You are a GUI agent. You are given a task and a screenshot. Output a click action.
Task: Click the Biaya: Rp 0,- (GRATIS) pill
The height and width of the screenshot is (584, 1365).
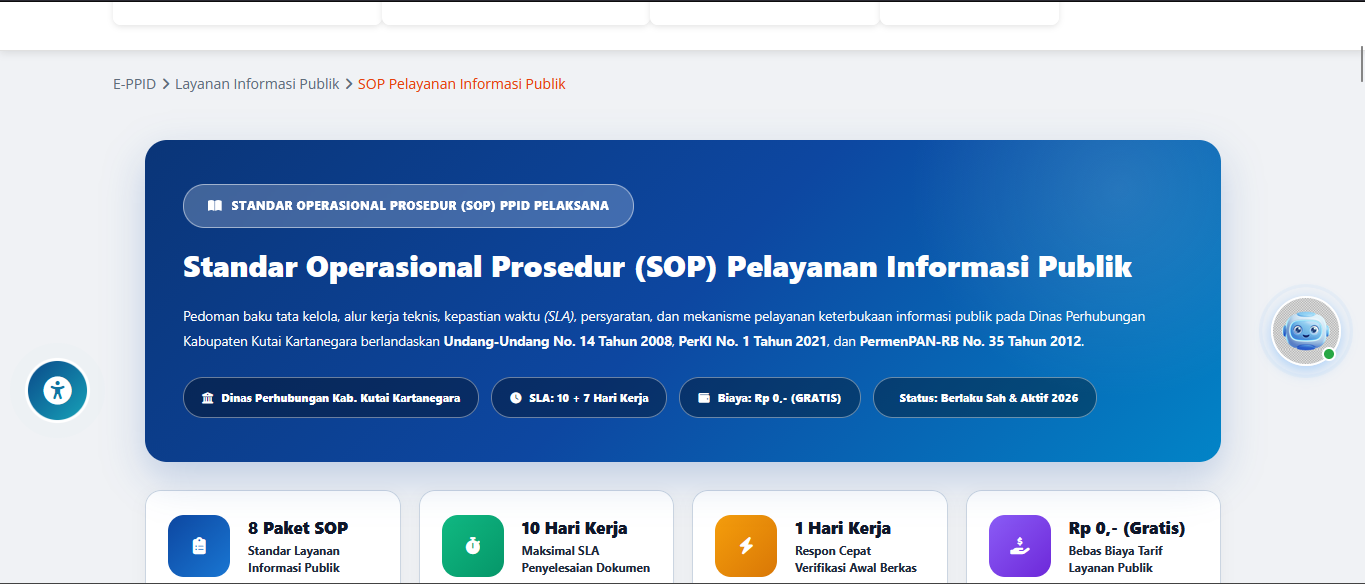tap(770, 398)
